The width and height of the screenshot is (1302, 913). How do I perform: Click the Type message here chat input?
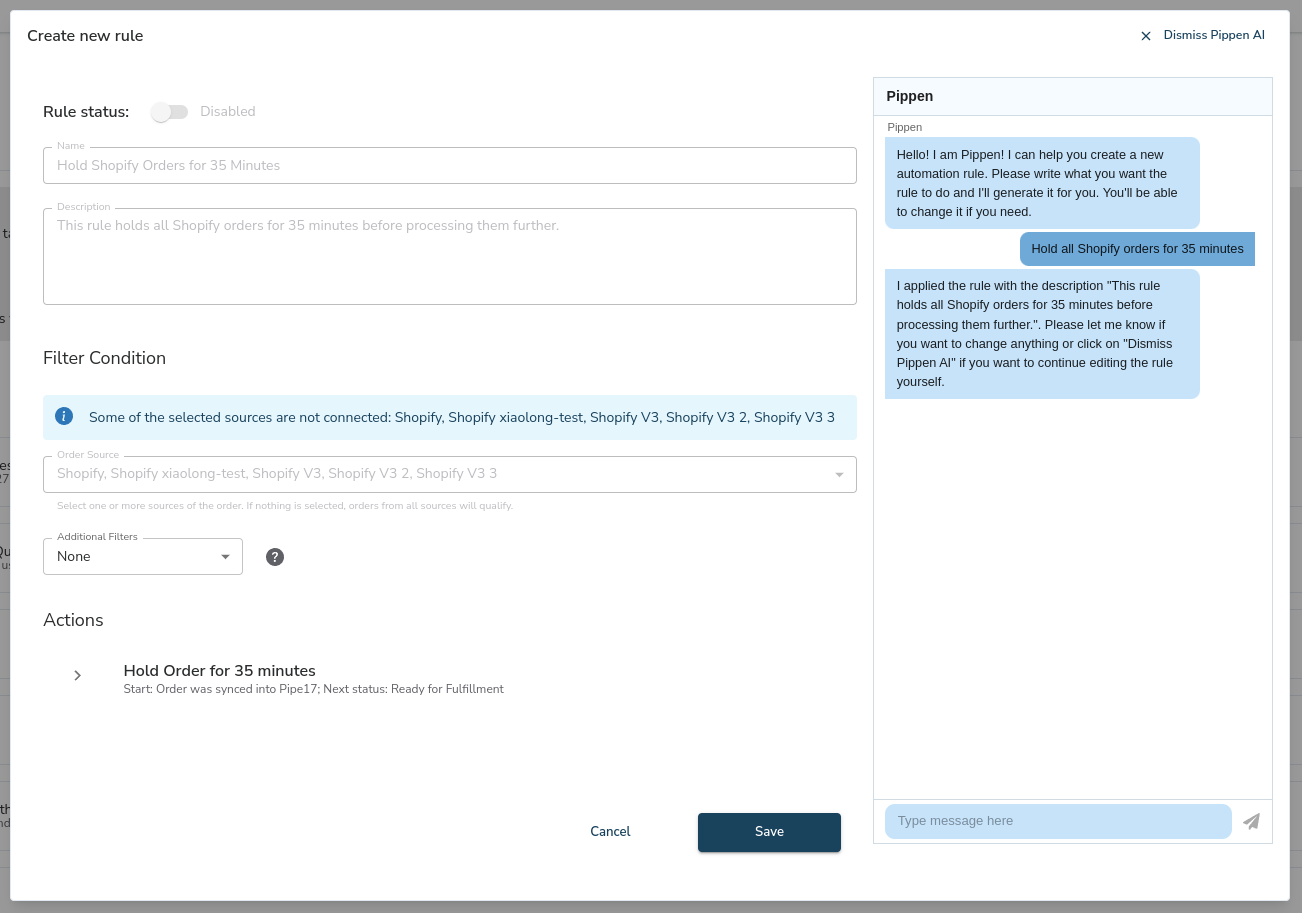[x=1058, y=821]
